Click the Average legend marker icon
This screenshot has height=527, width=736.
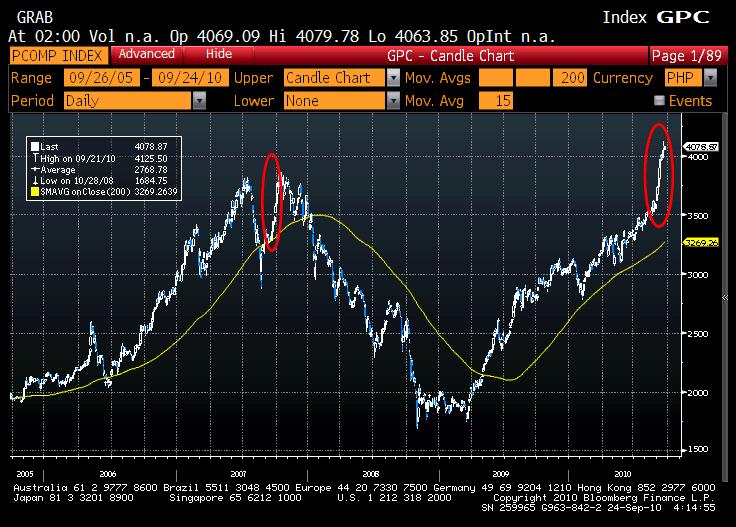pos(35,169)
